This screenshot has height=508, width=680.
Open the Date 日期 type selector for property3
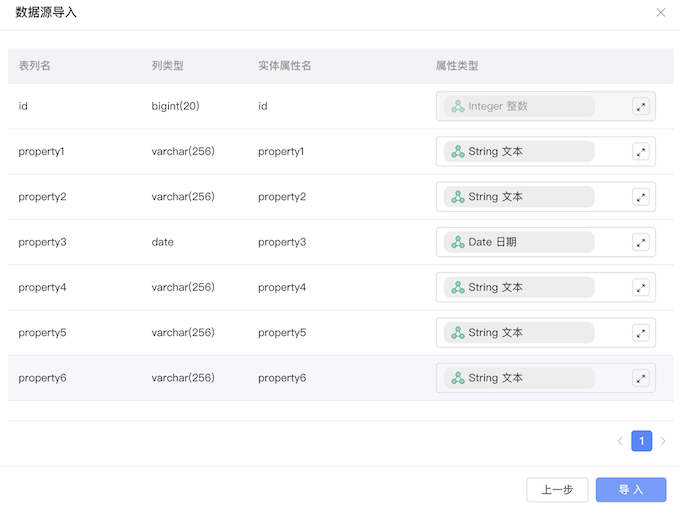(519, 242)
